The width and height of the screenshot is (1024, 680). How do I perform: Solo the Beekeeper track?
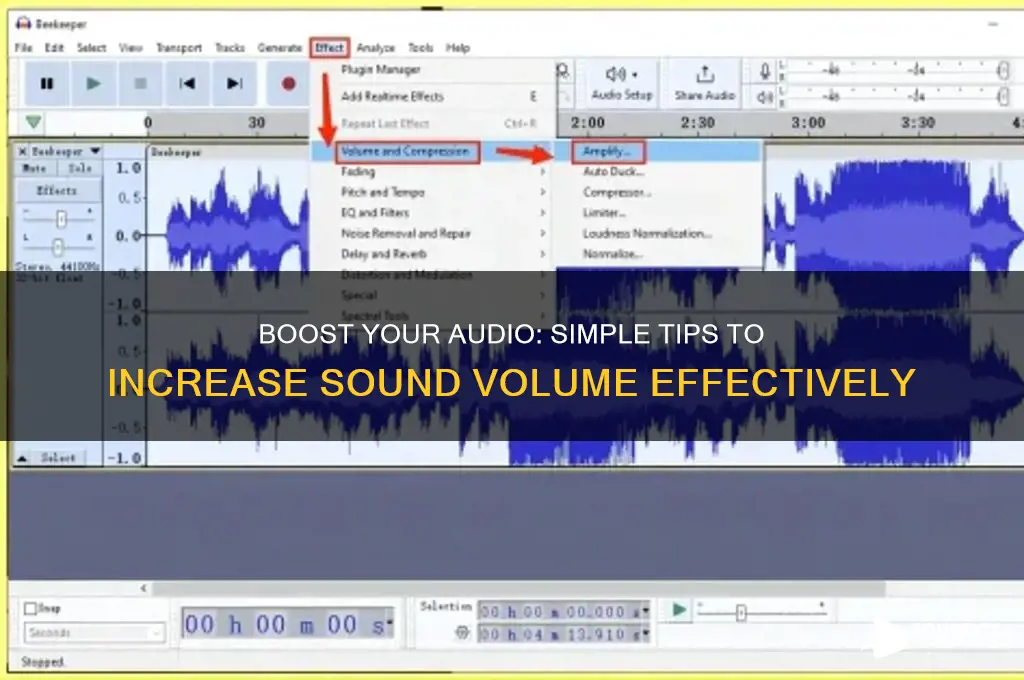80,168
